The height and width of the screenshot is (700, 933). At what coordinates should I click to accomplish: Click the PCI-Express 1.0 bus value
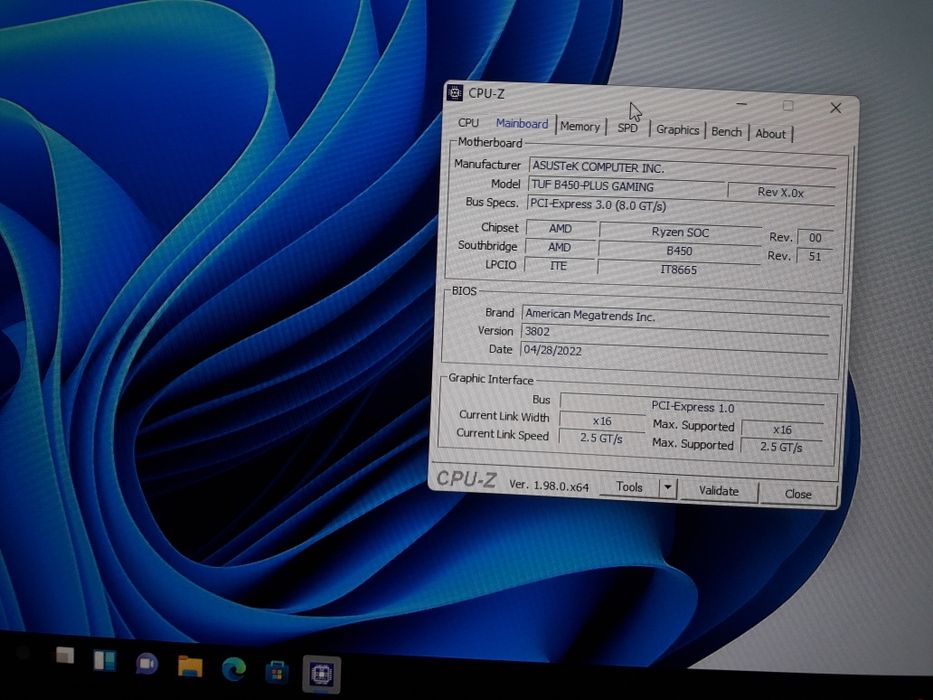[693, 407]
